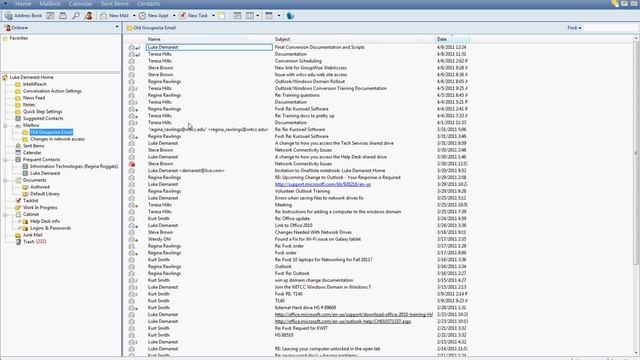Click the search magnifier icon in toolbar
This screenshot has height=360, width=640.
click(x=76, y=16)
